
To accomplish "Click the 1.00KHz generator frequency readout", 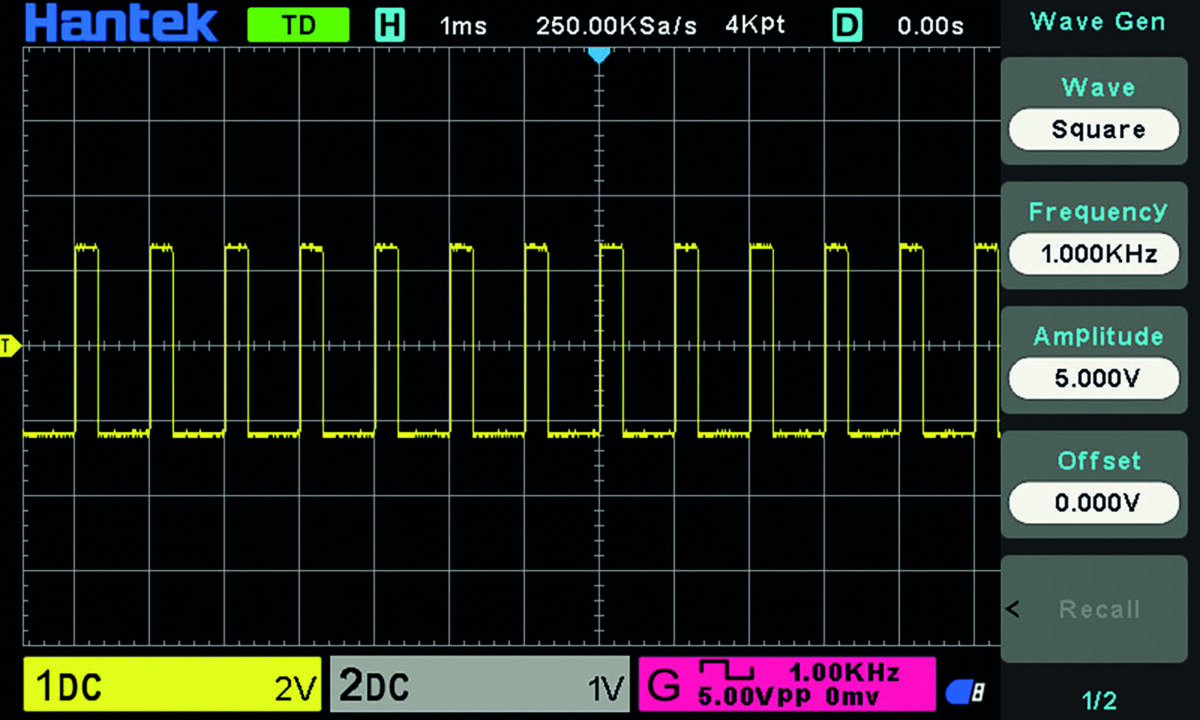I will click(844, 671).
